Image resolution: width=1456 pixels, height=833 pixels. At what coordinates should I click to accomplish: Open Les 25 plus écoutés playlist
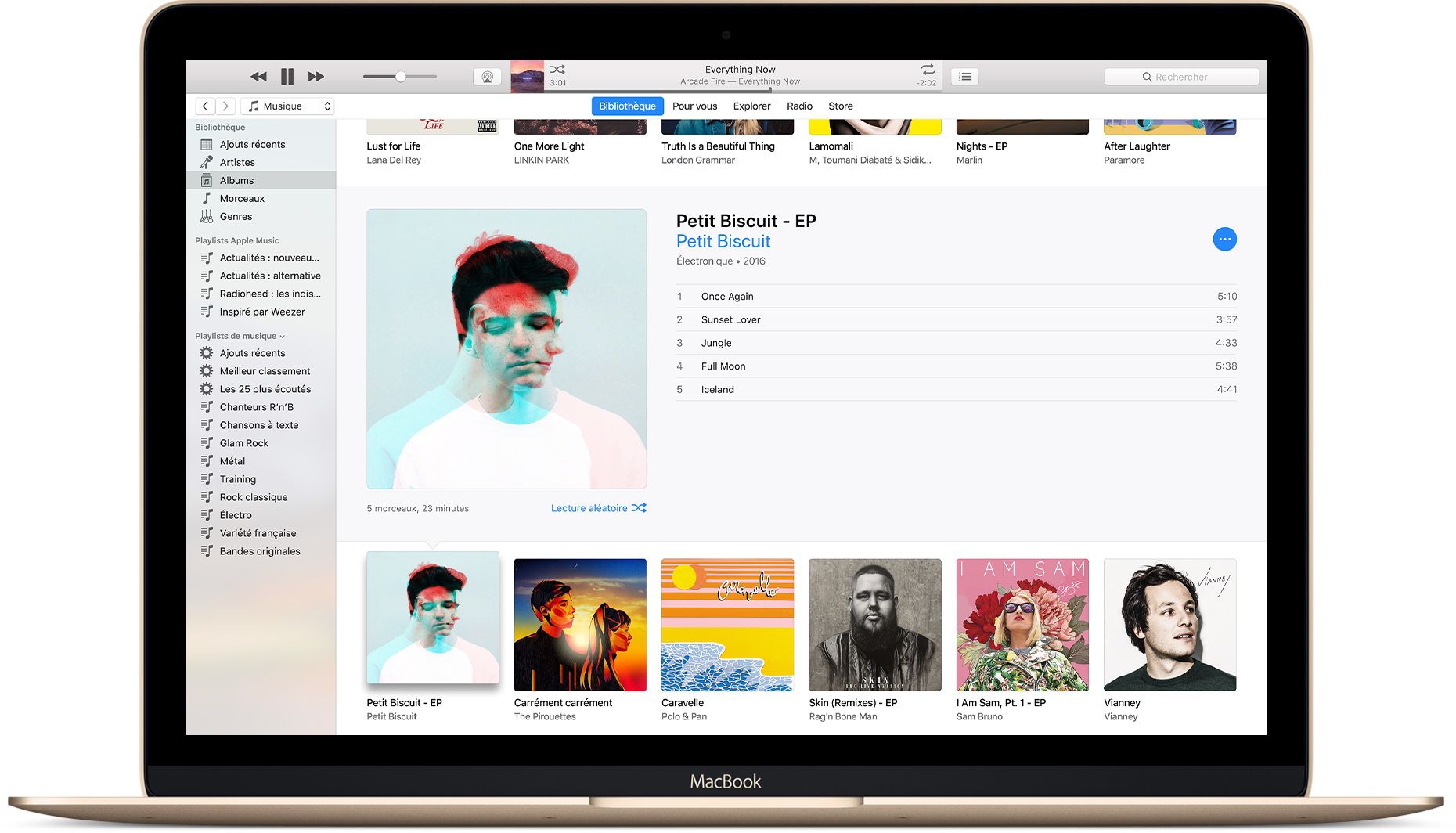(261, 389)
